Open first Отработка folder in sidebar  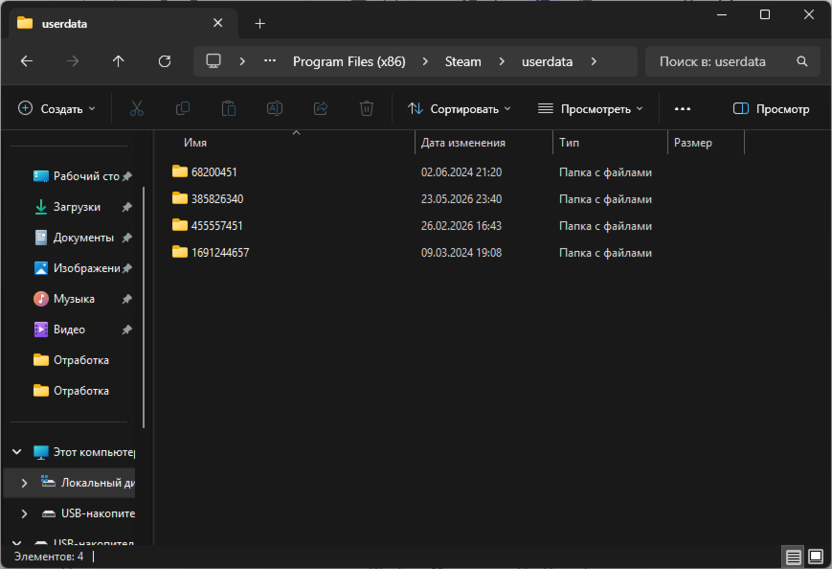pos(71,360)
